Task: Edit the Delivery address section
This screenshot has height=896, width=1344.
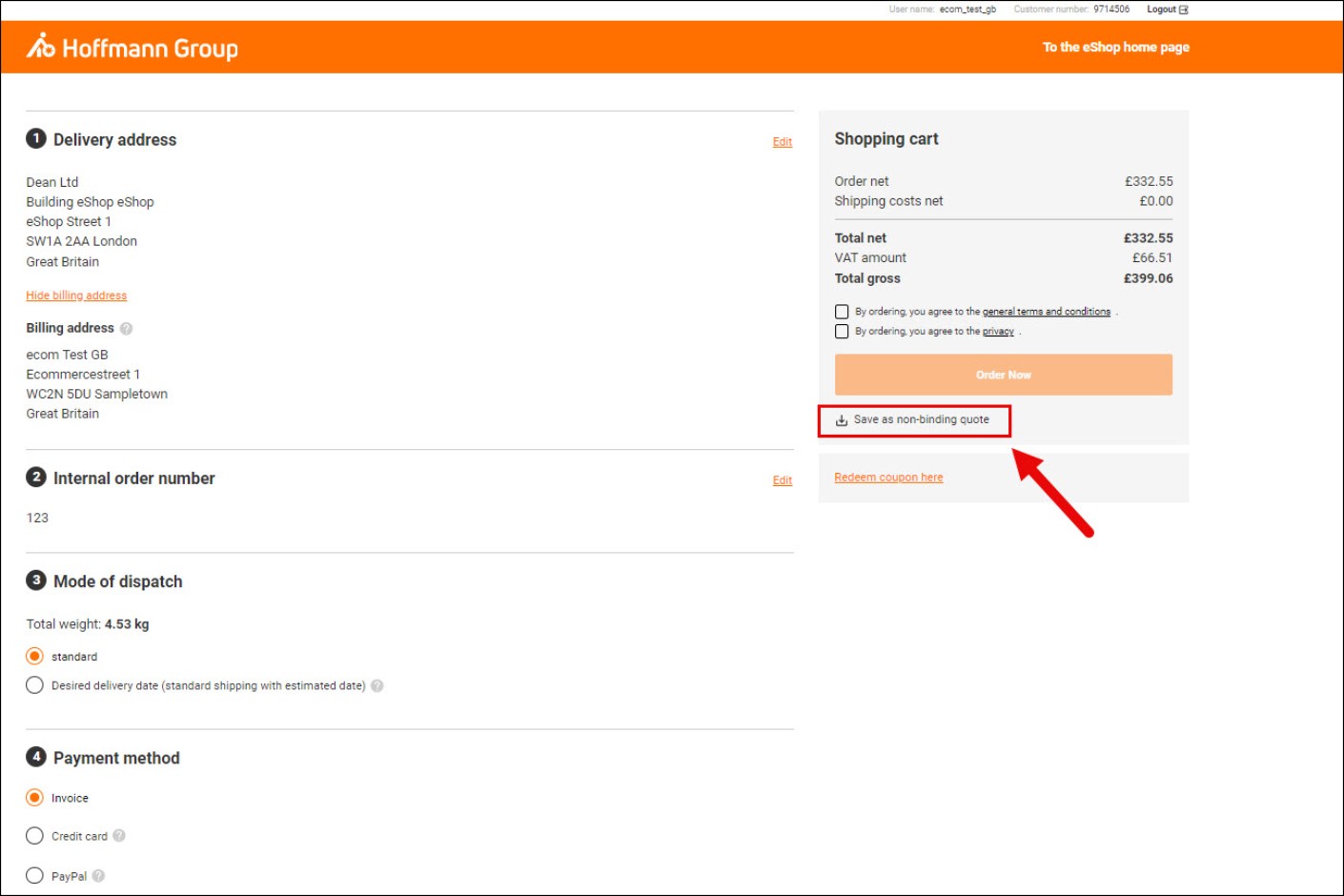Action: [x=782, y=142]
